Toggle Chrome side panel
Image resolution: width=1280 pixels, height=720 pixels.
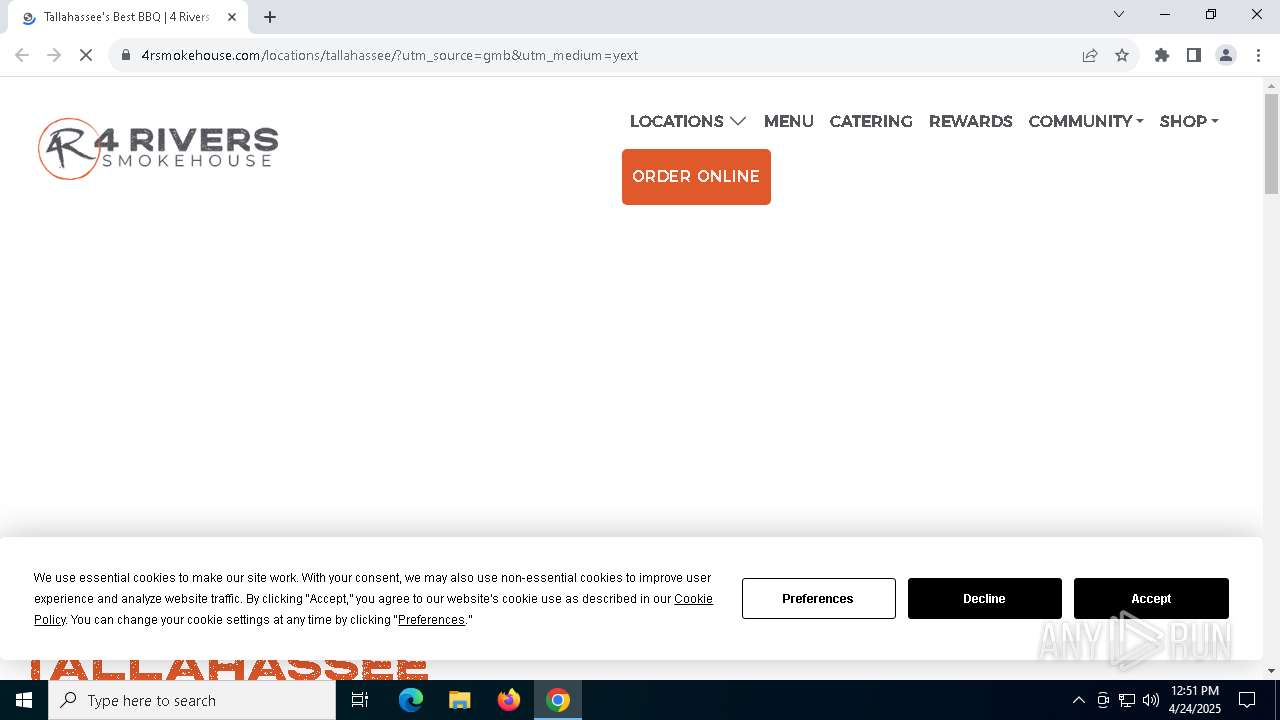pos(1194,55)
